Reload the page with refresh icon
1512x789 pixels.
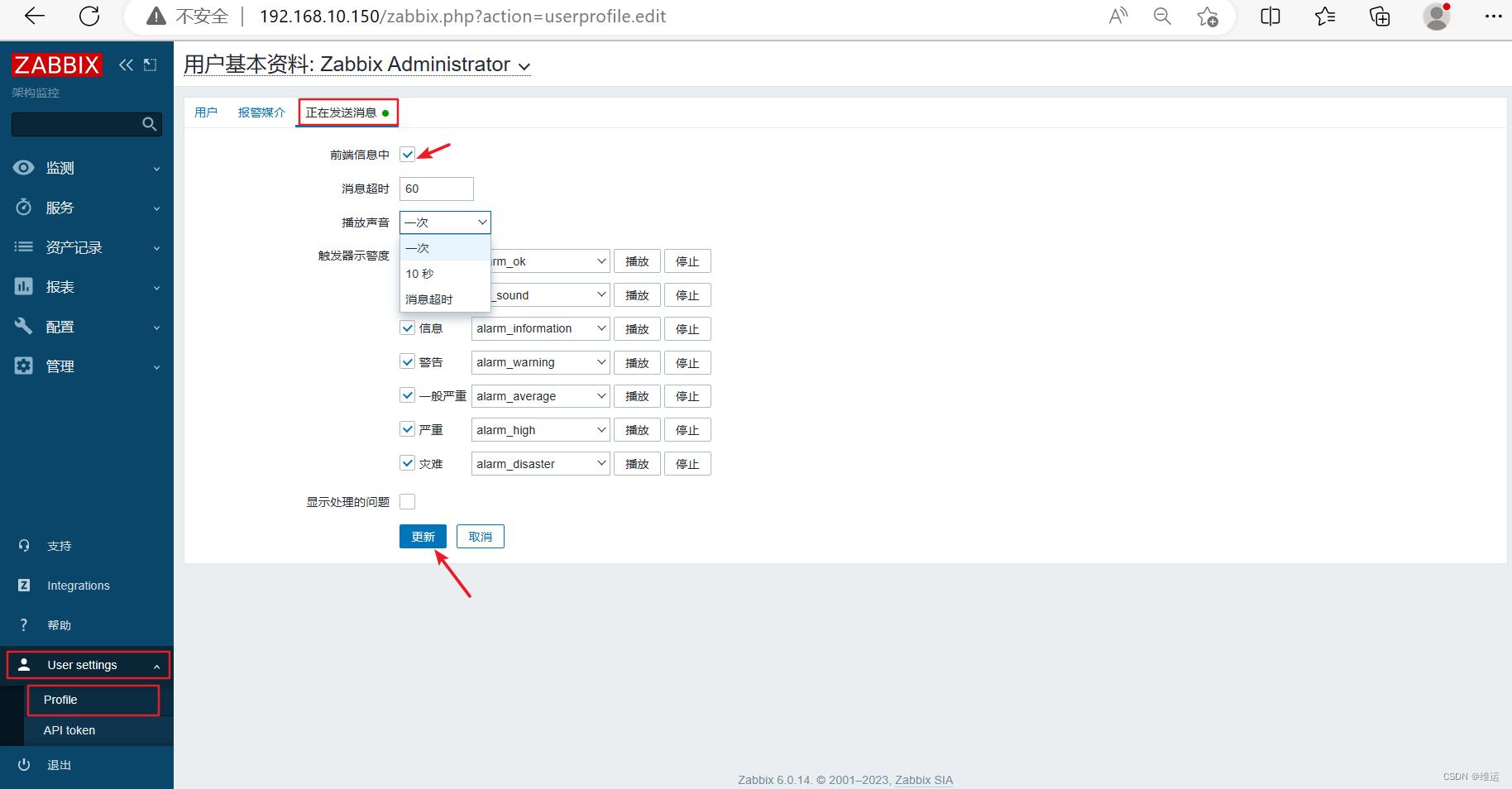click(89, 16)
